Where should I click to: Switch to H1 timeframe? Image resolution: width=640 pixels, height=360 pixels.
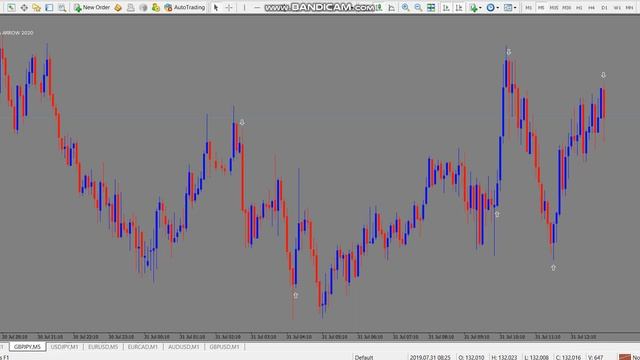[x=579, y=8]
